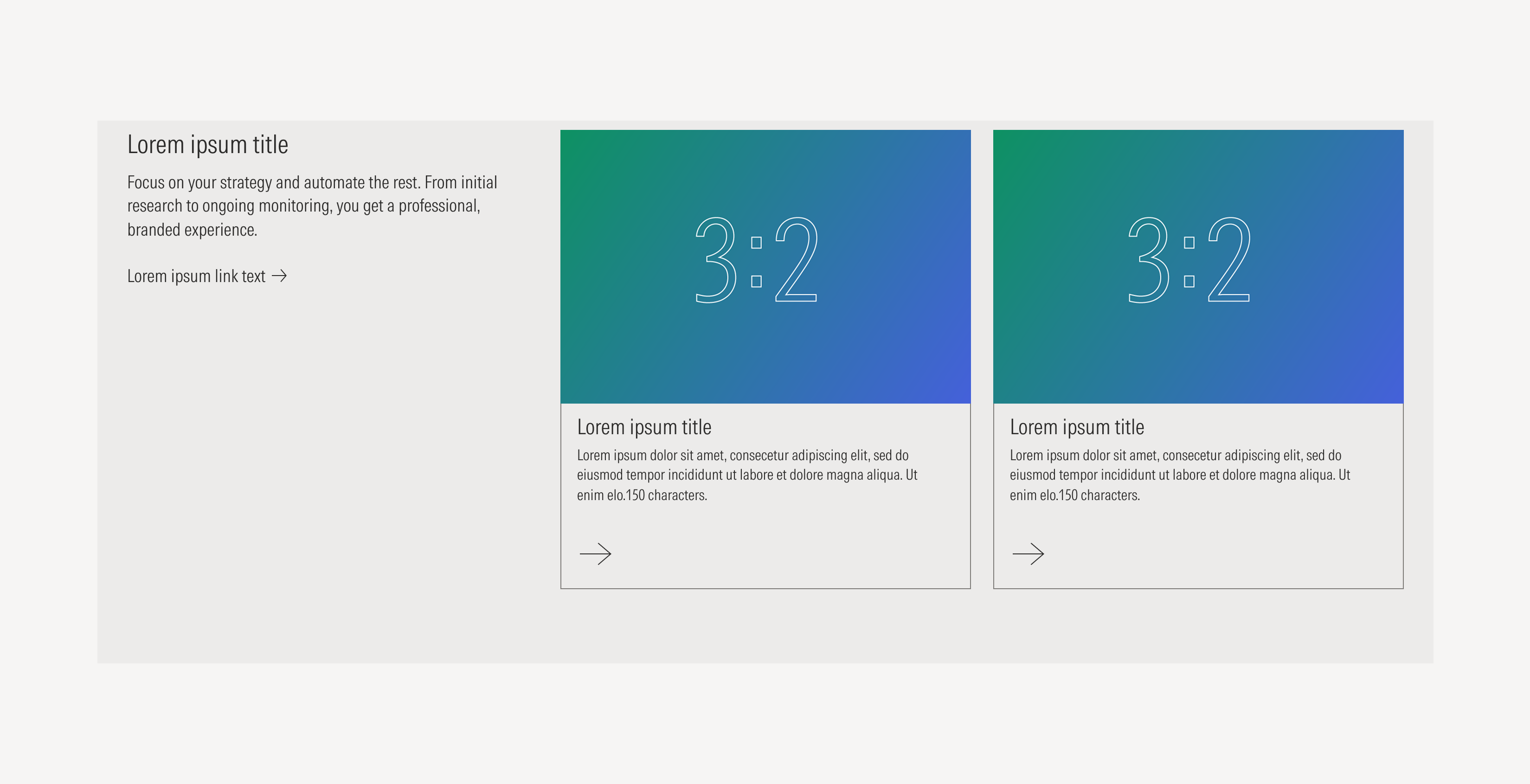Click the 'Focus on your strategy' intro paragraph

point(311,206)
